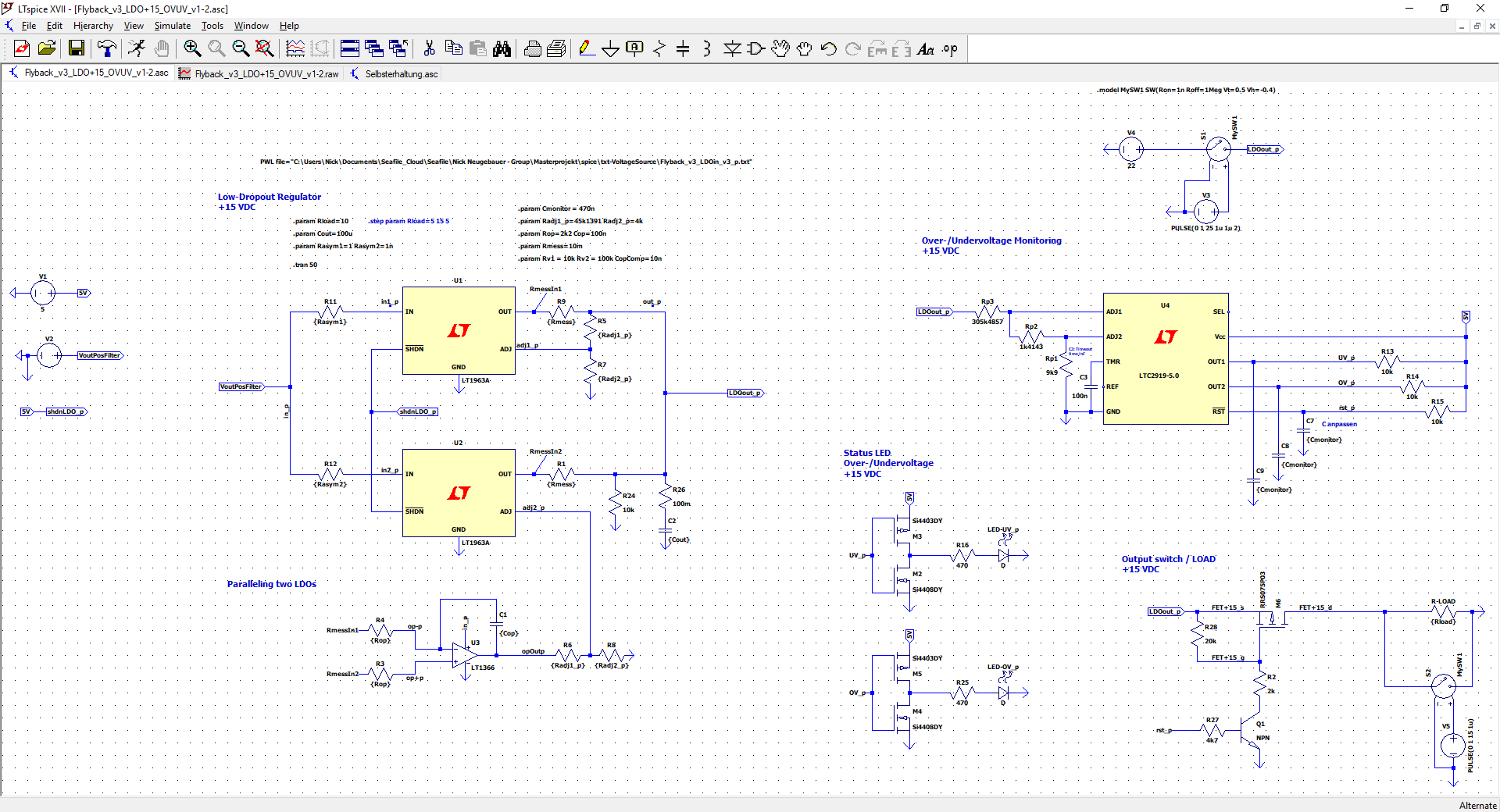Viewport: 1500px width, 812px height.
Task: Select the Pan magnifier tool
Action: pos(216,48)
